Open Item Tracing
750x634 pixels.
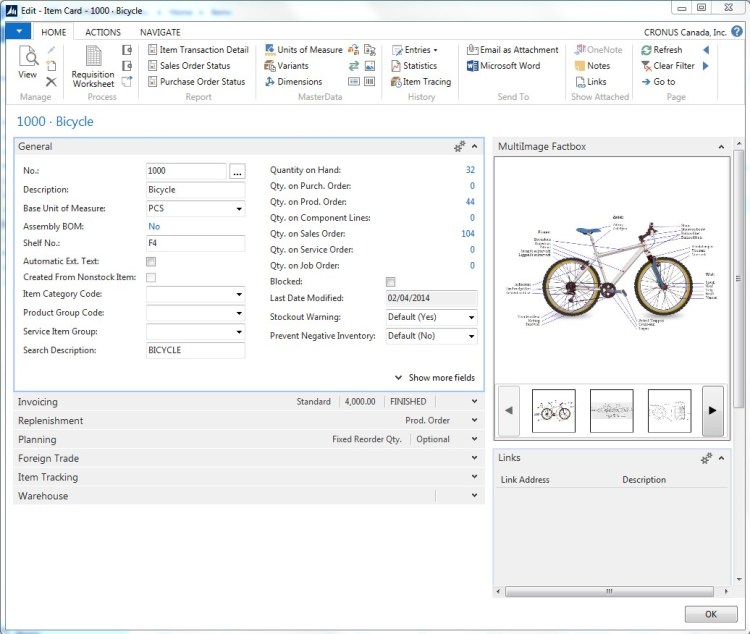click(421, 82)
